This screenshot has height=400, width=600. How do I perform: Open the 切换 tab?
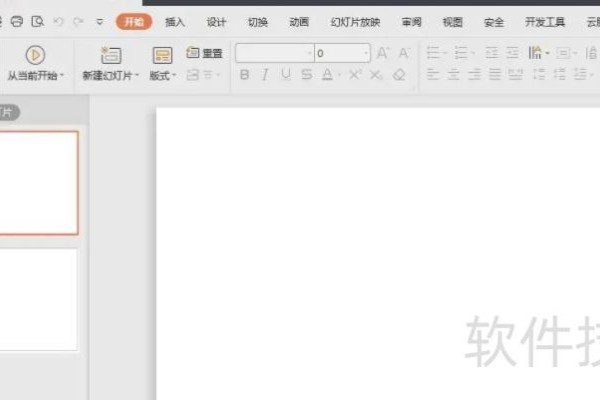[258, 22]
